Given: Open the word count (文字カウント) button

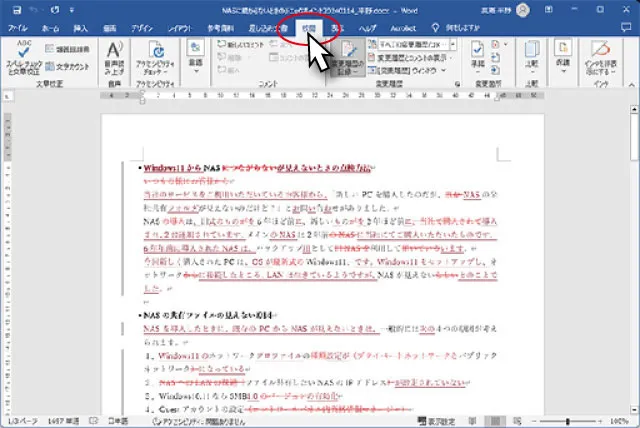Looking at the screenshot, I should tap(68, 66).
